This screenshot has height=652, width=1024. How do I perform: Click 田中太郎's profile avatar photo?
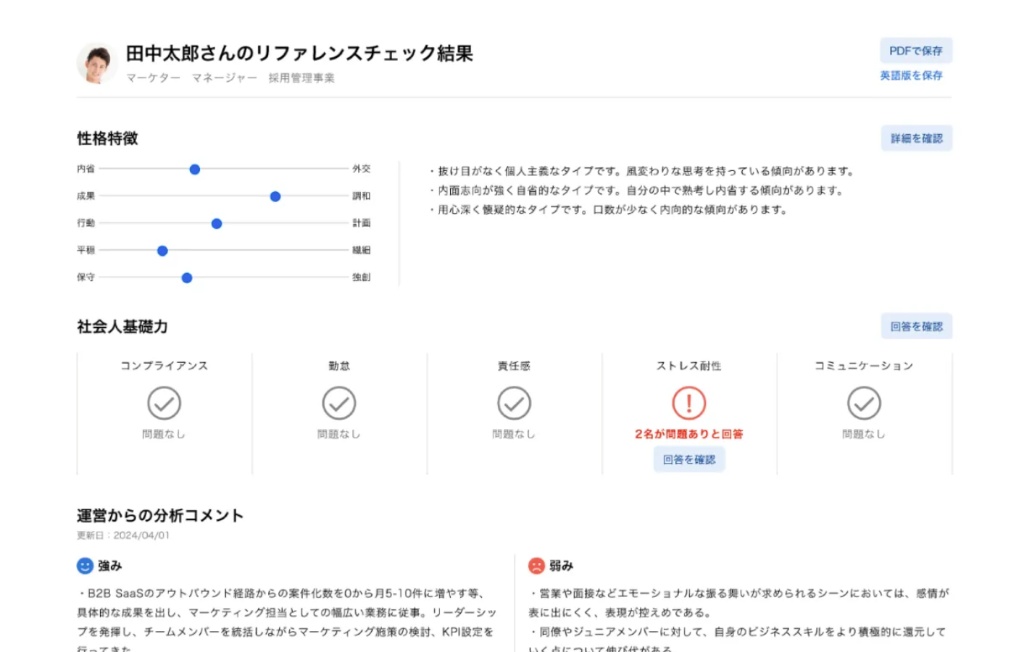pos(97,63)
